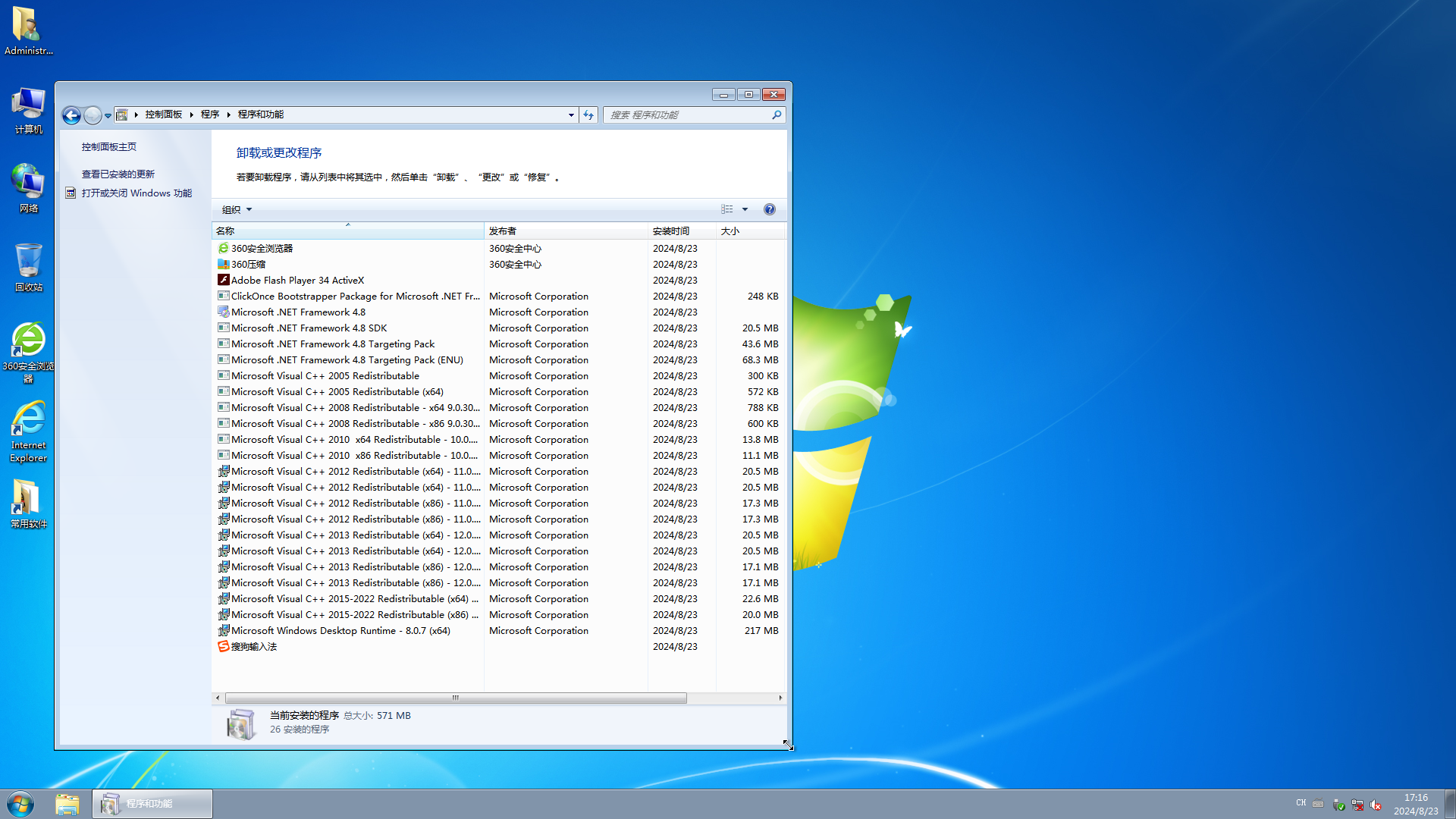Select Visual C++ 2005 Redistributable (x64) row
Image resolution: width=1456 pixels, height=819 pixels.
click(x=498, y=392)
